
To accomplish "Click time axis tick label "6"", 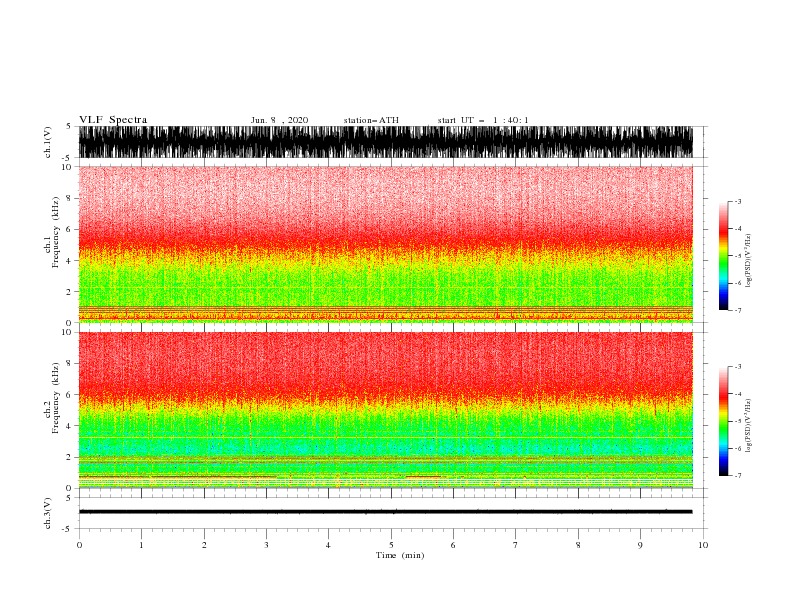I will click(453, 545).
